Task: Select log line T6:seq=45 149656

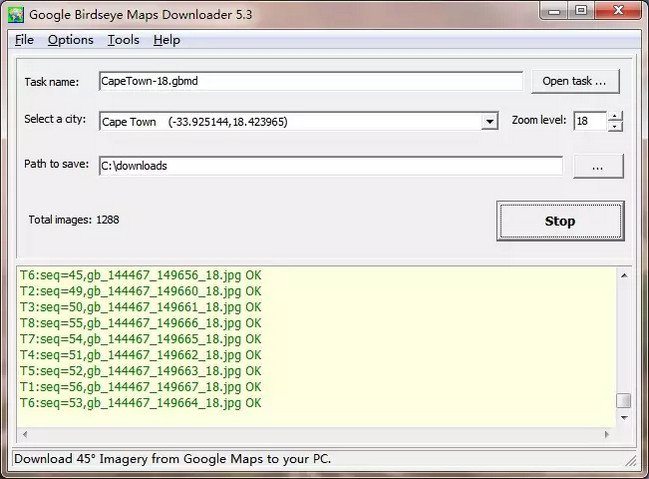Action: pyautogui.click(x=141, y=275)
